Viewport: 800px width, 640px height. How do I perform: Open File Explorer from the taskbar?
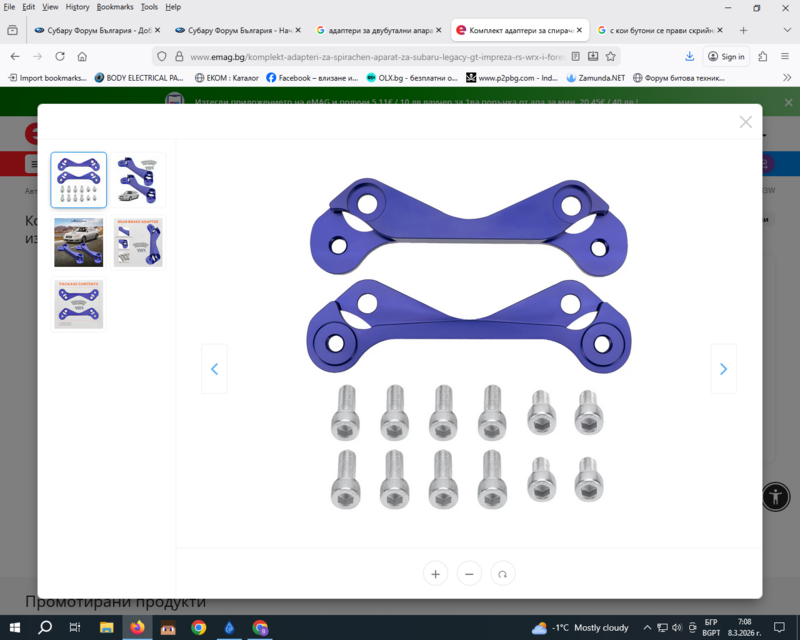click(106, 627)
